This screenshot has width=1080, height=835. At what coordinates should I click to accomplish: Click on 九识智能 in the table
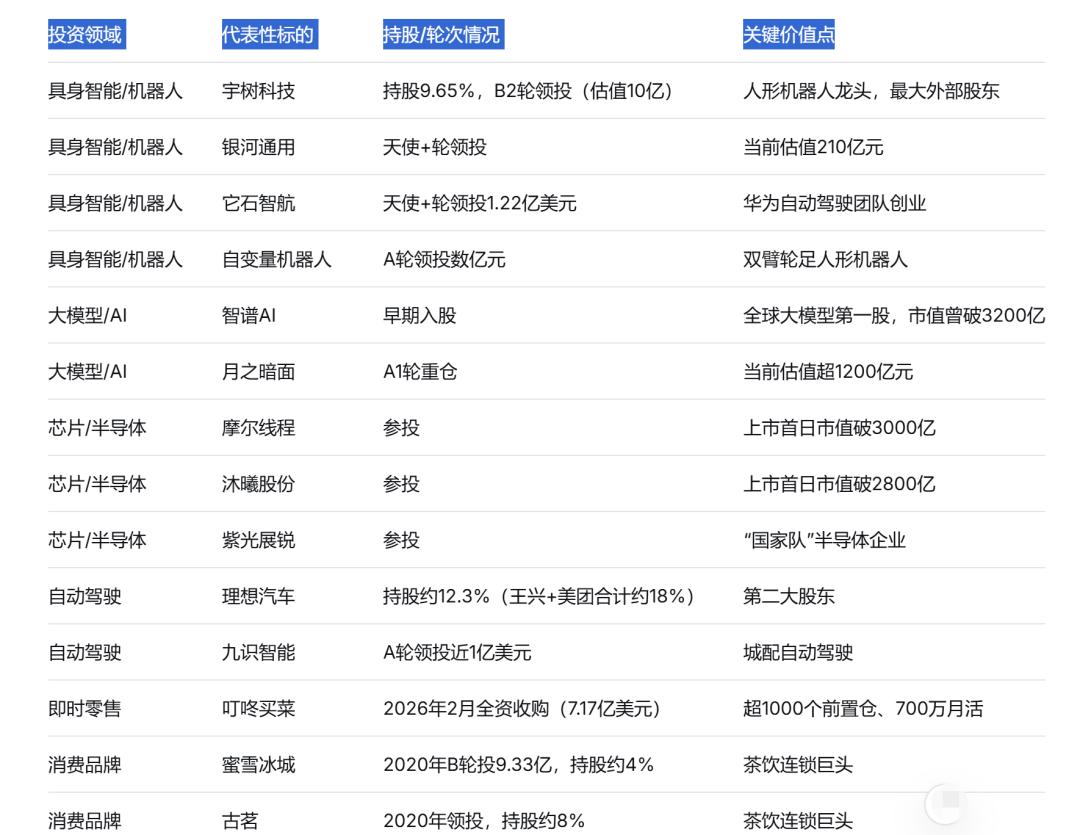258,652
